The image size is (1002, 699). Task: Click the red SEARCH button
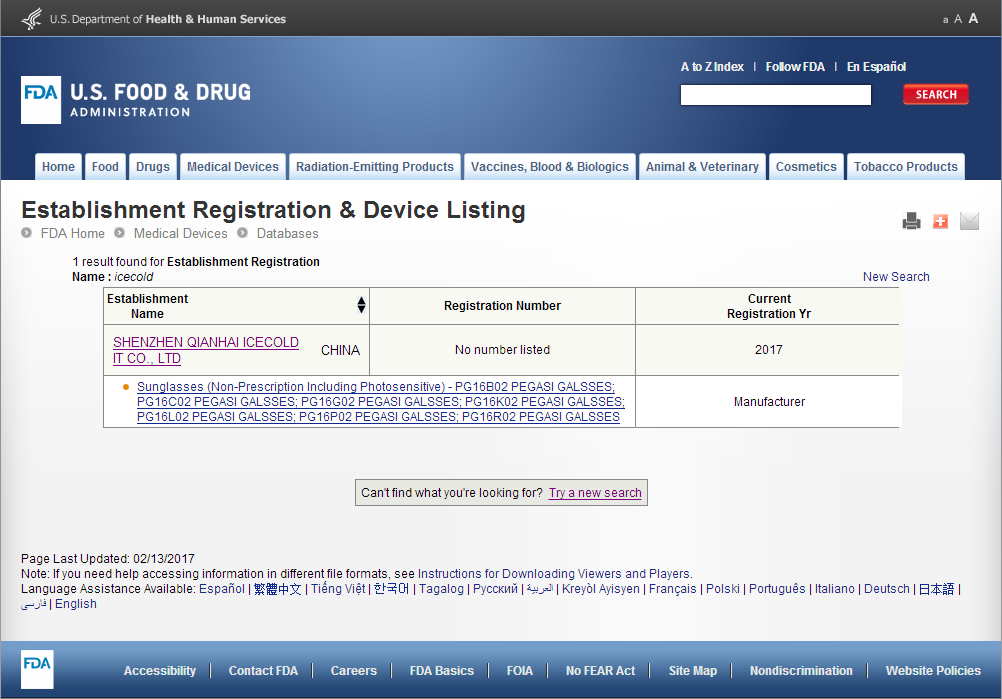(x=936, y=95)
